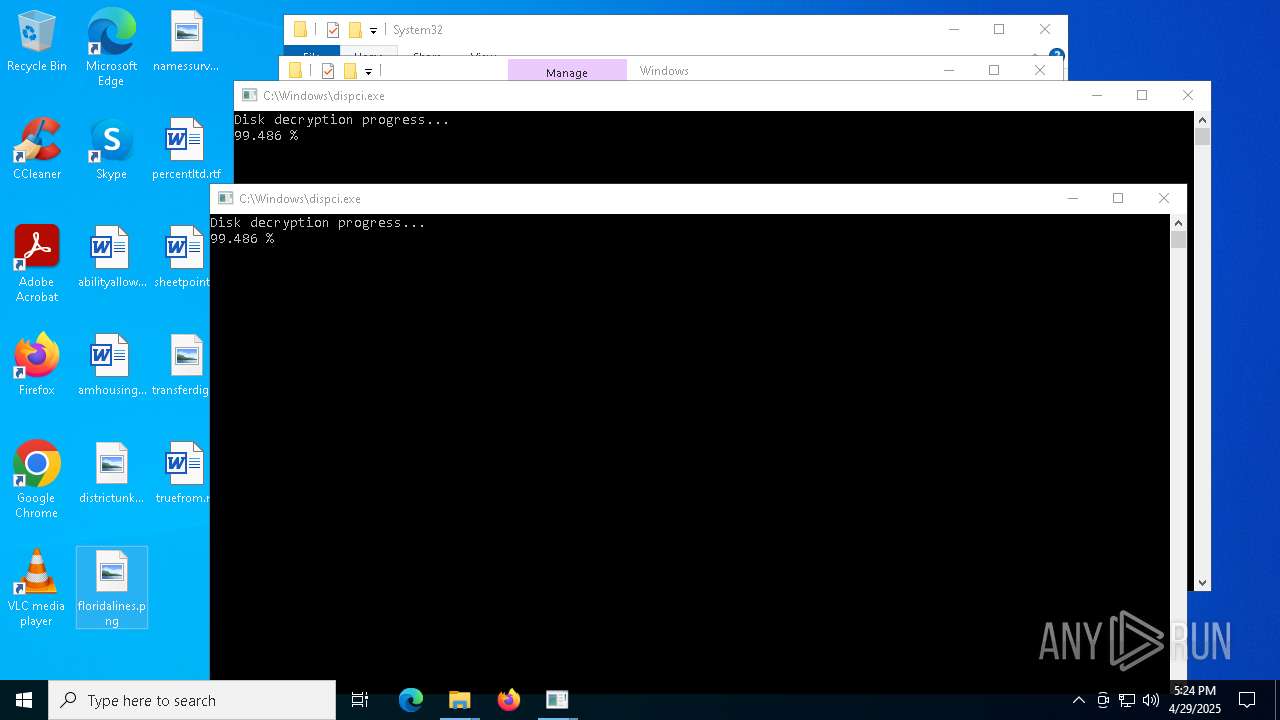The width and height of the screenshot is (1280, 720).
Task: Switch to dispci.exe console on taskbar
Action: pos(557,700)
